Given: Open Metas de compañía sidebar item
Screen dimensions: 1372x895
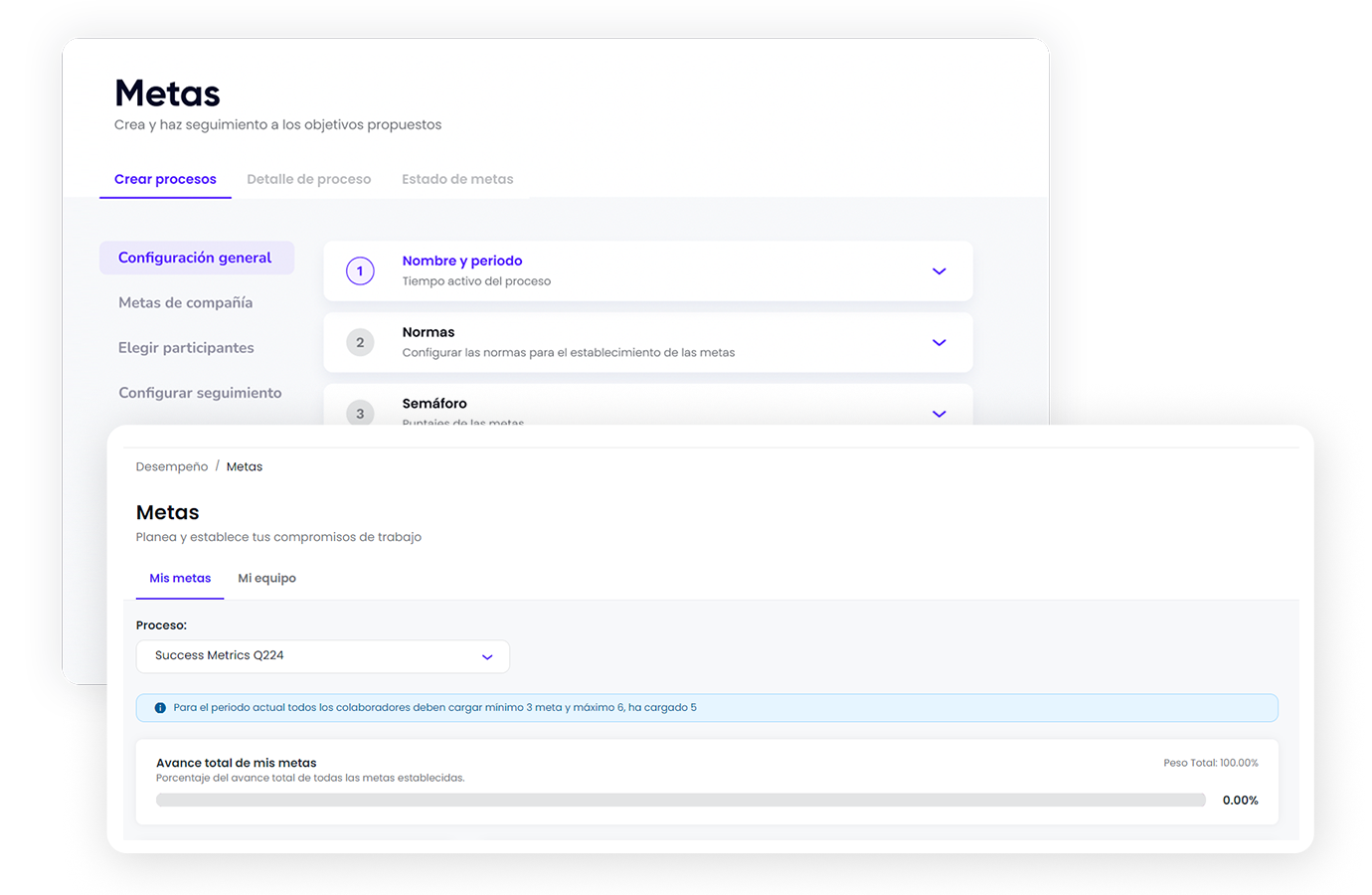Looking at the screenshot, I should (185, 302).
